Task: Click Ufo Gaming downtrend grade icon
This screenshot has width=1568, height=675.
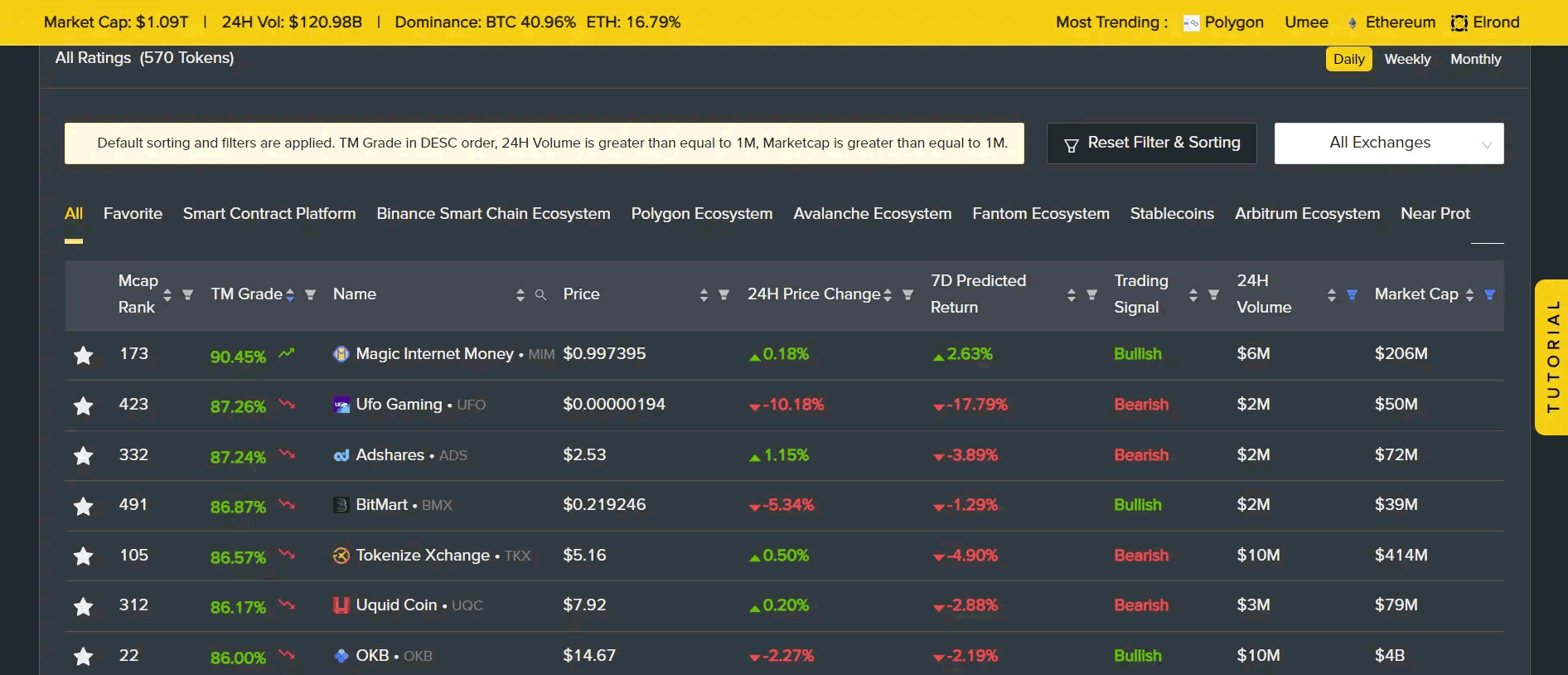Action: pyautogui.click(x=287, y=404)
